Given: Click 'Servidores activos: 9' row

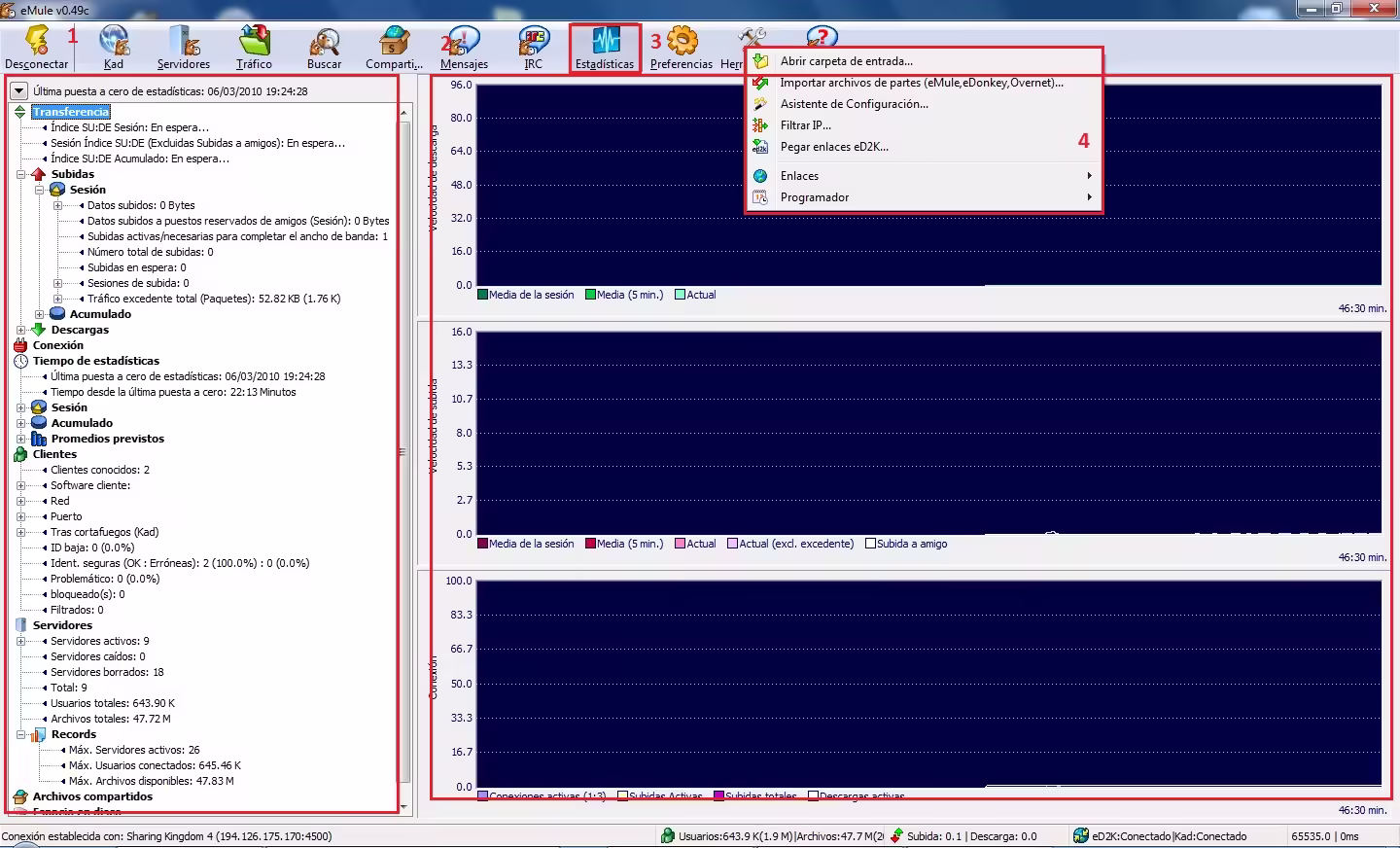Looking at the screenshot, I should 100,641.
